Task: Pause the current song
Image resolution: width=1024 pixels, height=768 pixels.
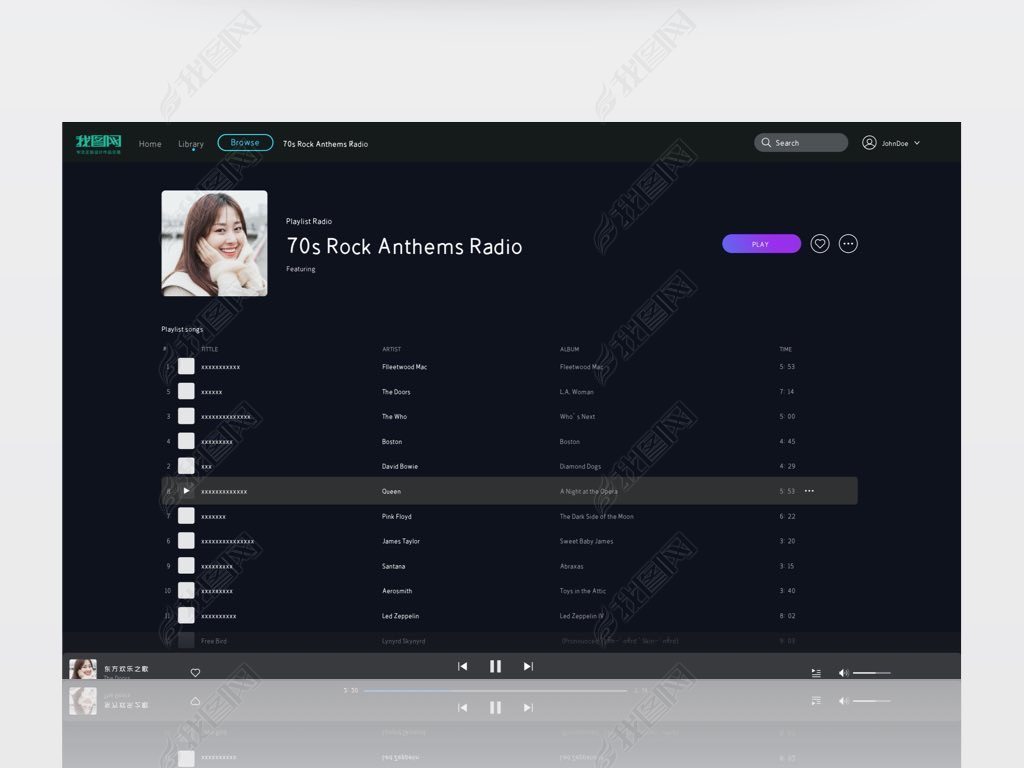Action: click(x=495, y=667)
